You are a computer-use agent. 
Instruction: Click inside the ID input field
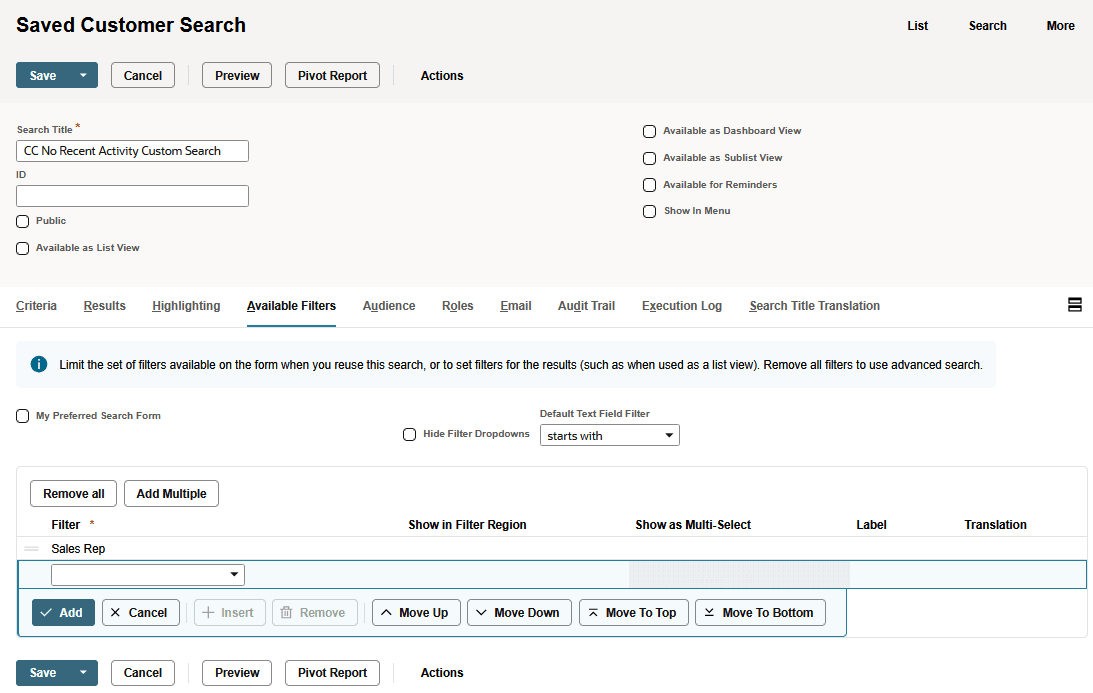click(131, 196)
